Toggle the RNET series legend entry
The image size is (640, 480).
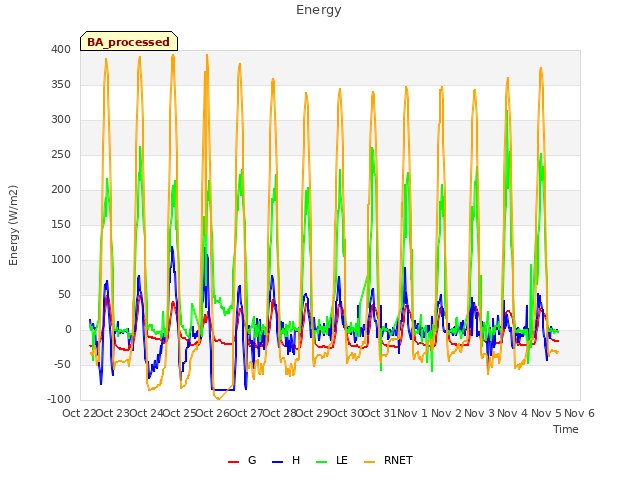pyautogui.click(x=388, y=460)
